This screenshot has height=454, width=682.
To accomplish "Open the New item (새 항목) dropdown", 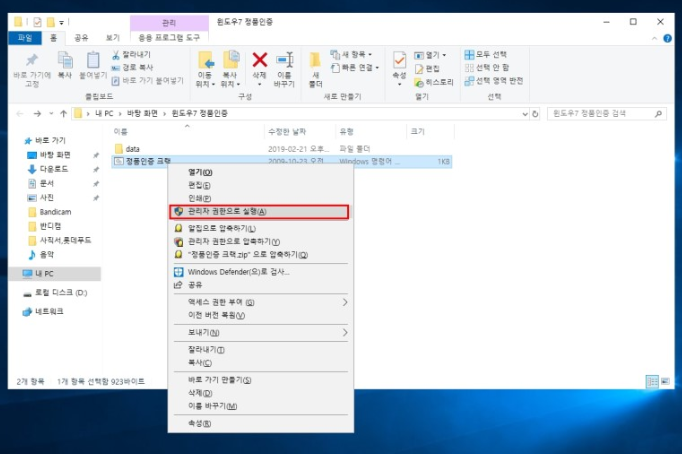I will coord(351,54).
